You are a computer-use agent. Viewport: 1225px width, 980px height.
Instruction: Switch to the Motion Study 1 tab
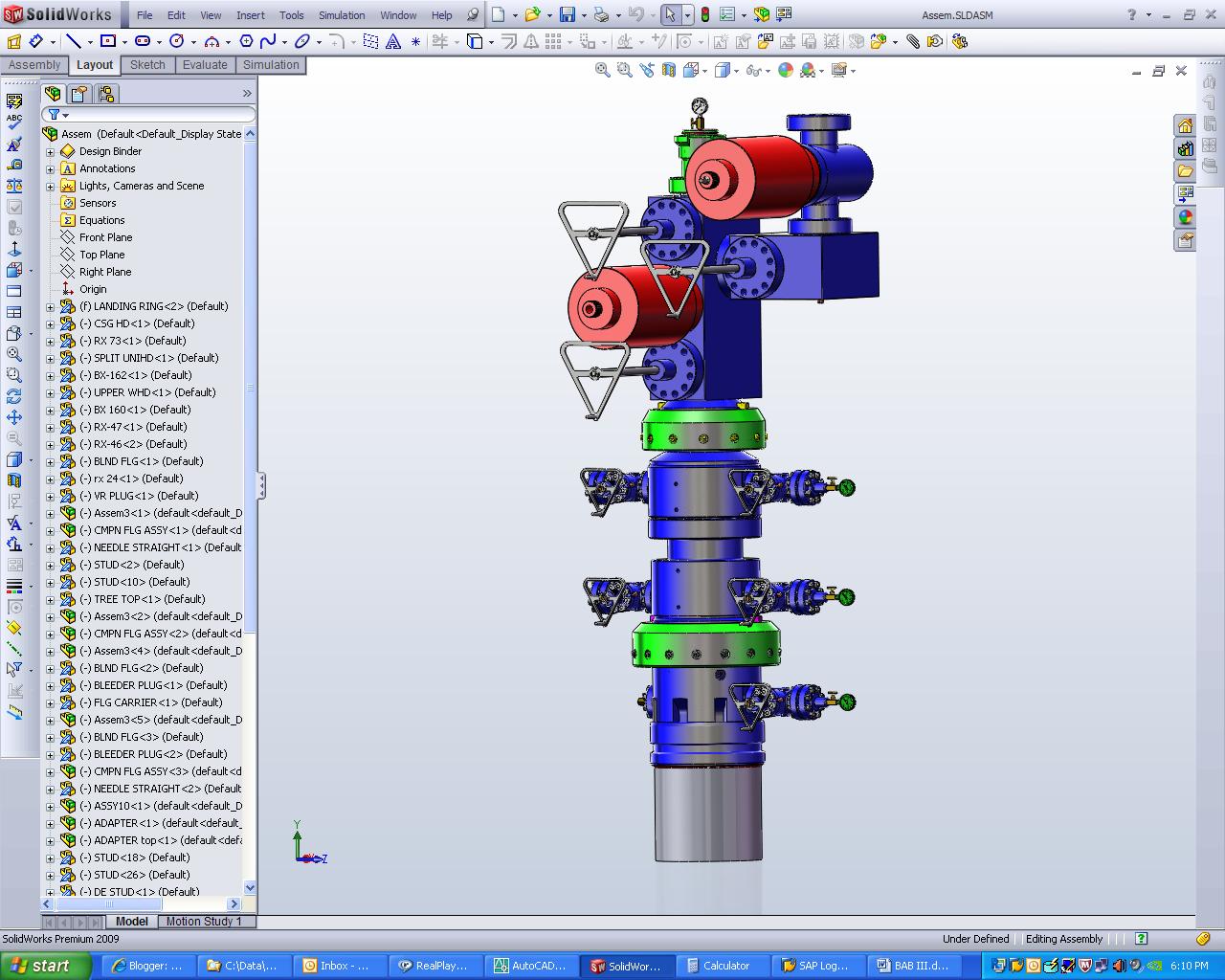click(x=207, y=922)
